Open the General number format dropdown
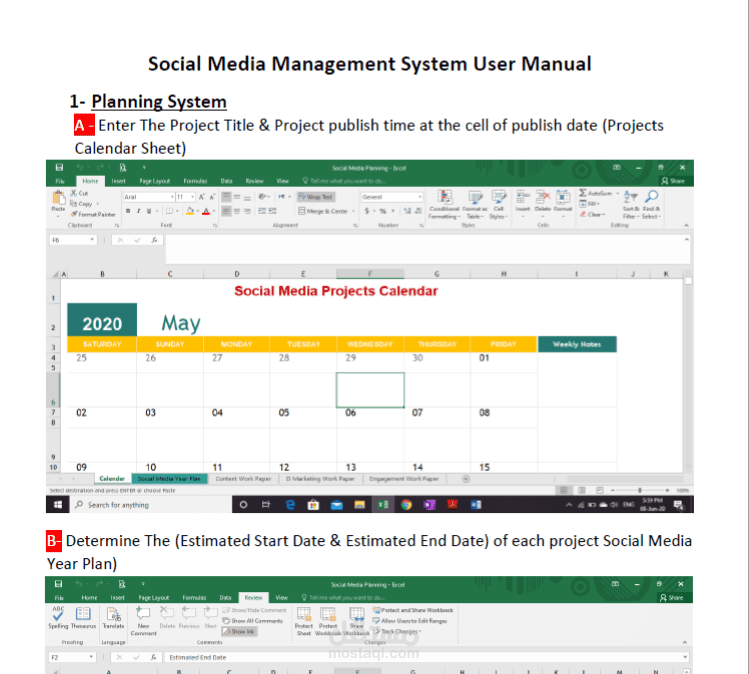 pos(419,197)
